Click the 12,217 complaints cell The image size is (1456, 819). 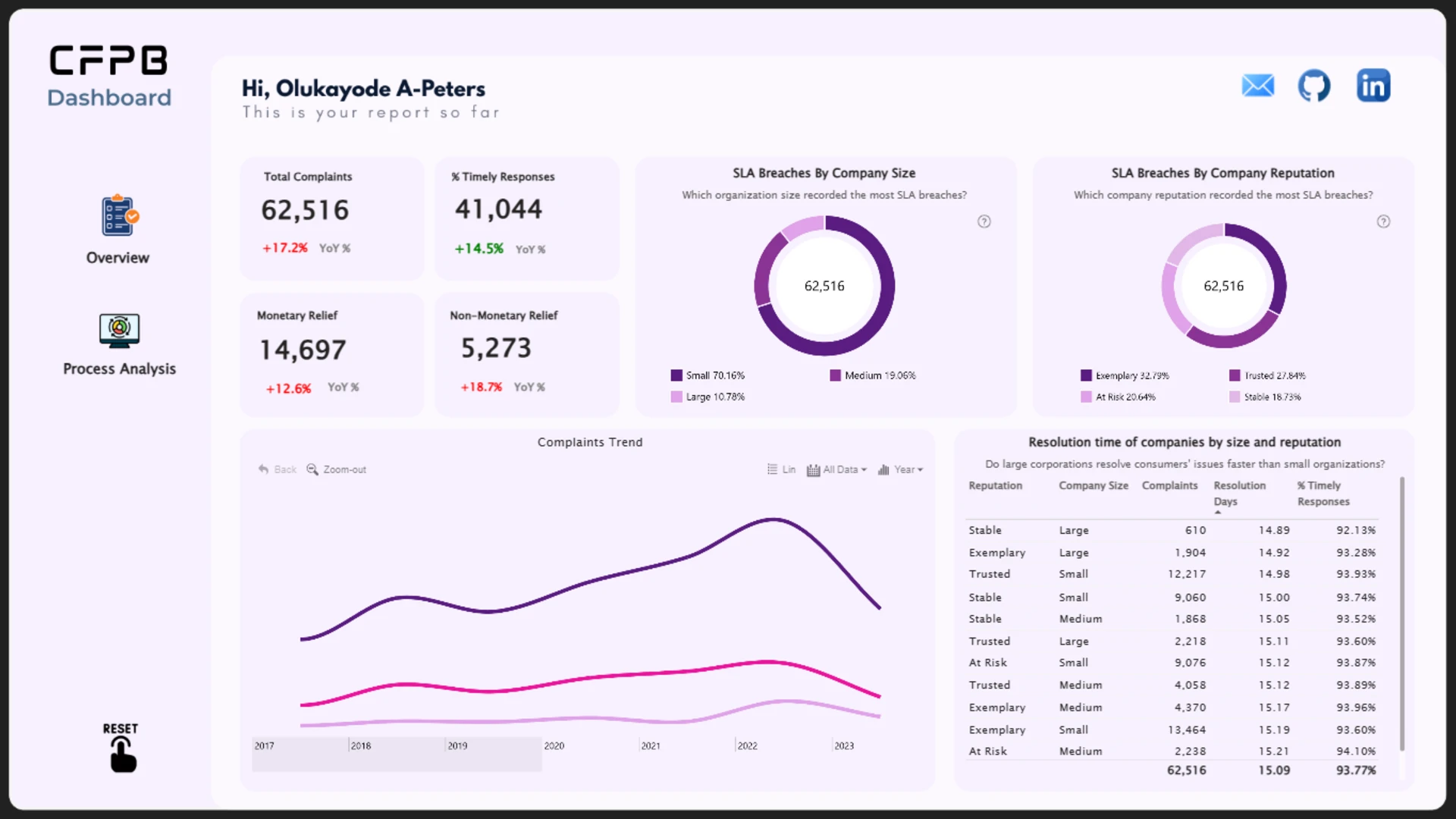click(x=1187, y=574)
